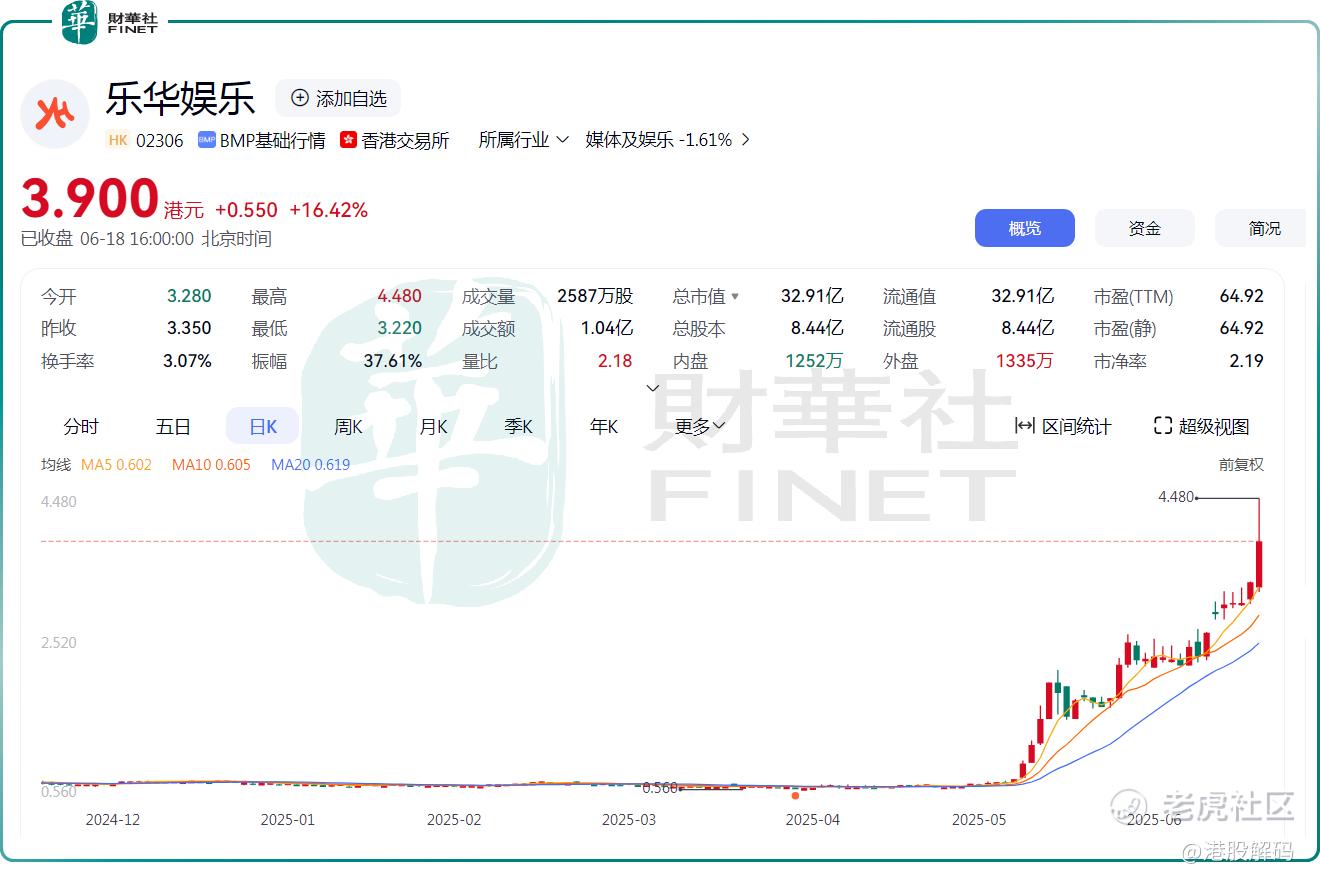Switch to the 简况 tab

(x=1262, y=228)
